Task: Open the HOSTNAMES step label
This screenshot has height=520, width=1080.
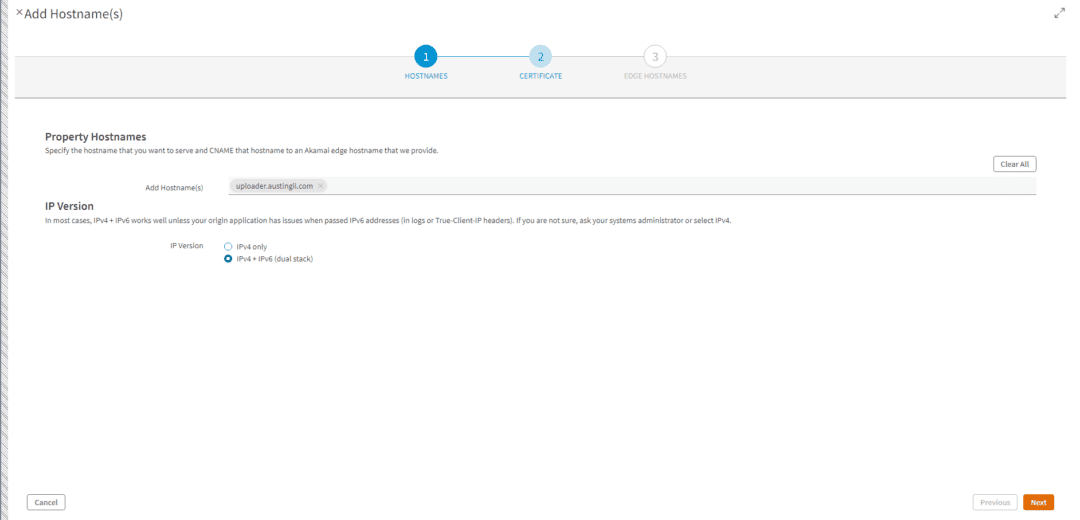Action: click(426, 77)
